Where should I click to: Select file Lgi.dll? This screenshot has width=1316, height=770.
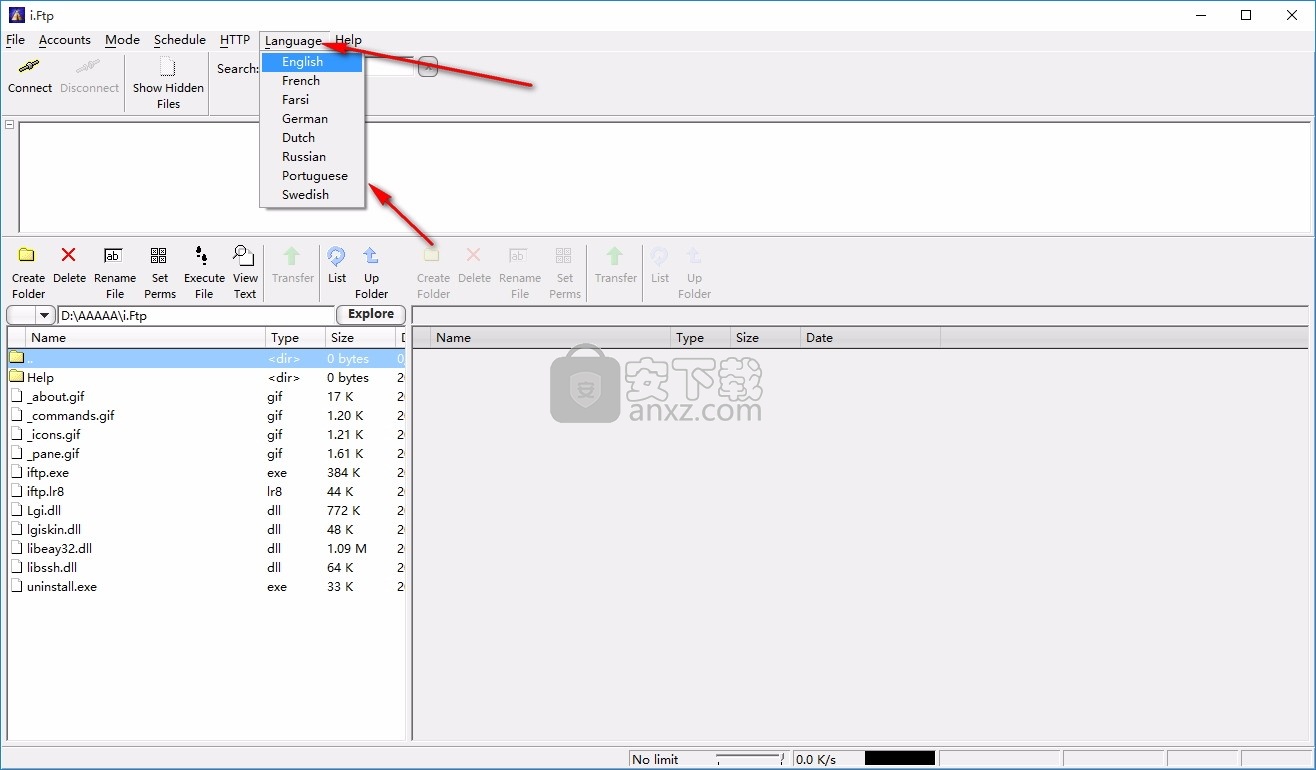206,511
